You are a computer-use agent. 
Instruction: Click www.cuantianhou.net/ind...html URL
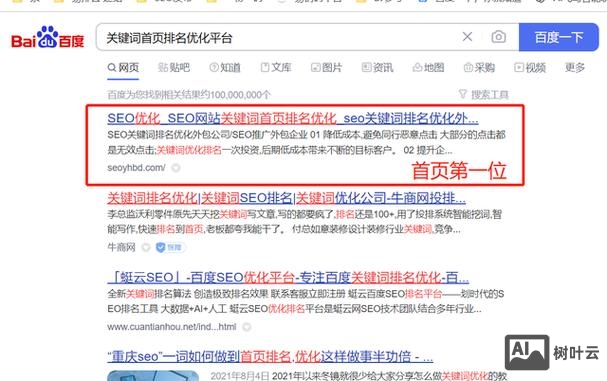pos(172,327)
